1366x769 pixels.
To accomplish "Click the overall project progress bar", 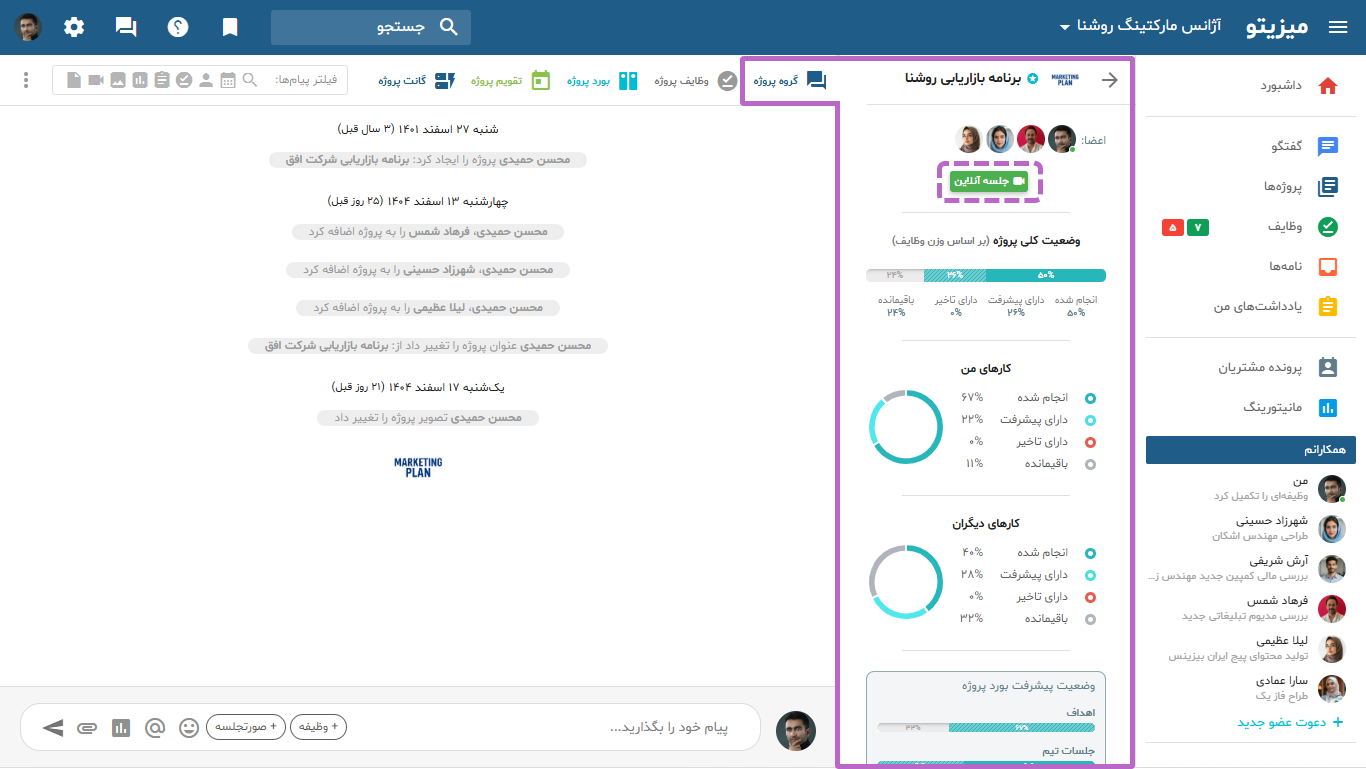I will click(x=986, y=275).
